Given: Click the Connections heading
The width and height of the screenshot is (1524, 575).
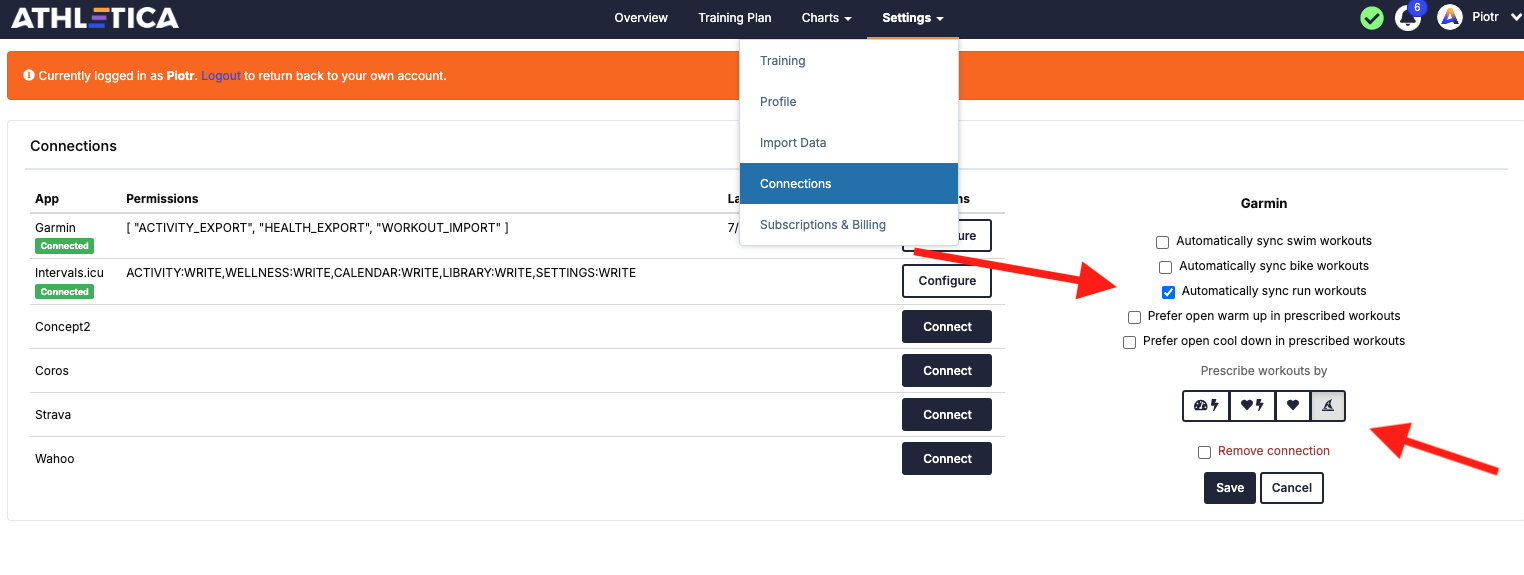Looking at the screenshot, I should click(x=73, y=146).
